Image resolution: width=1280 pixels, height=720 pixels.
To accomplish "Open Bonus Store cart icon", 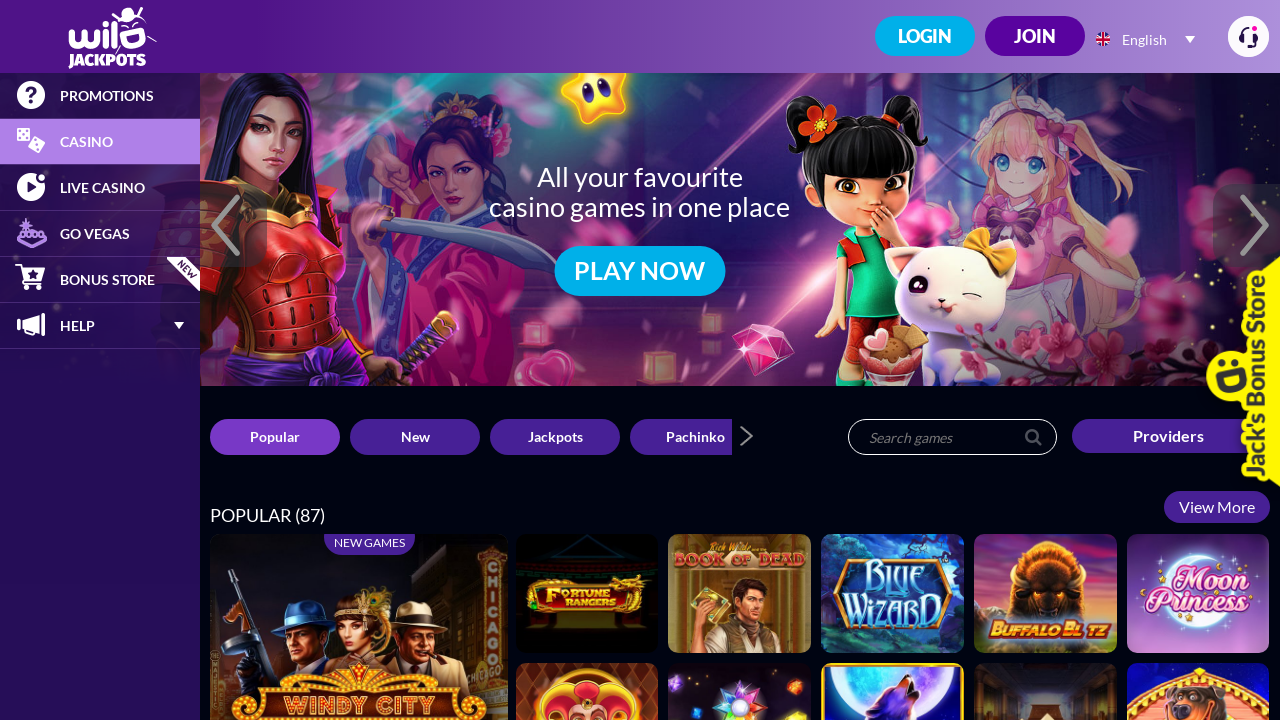I will [x=31, y=279].
